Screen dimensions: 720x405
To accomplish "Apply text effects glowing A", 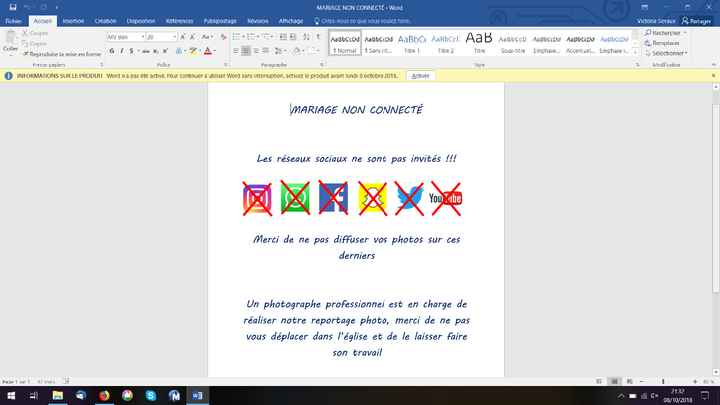I will click(x=179, y=51).
